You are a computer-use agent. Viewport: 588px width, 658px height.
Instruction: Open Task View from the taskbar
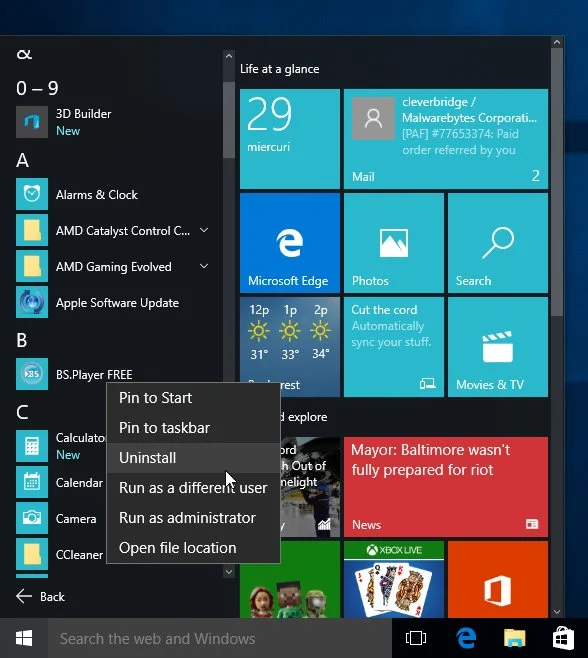click(x=416, y=638)
